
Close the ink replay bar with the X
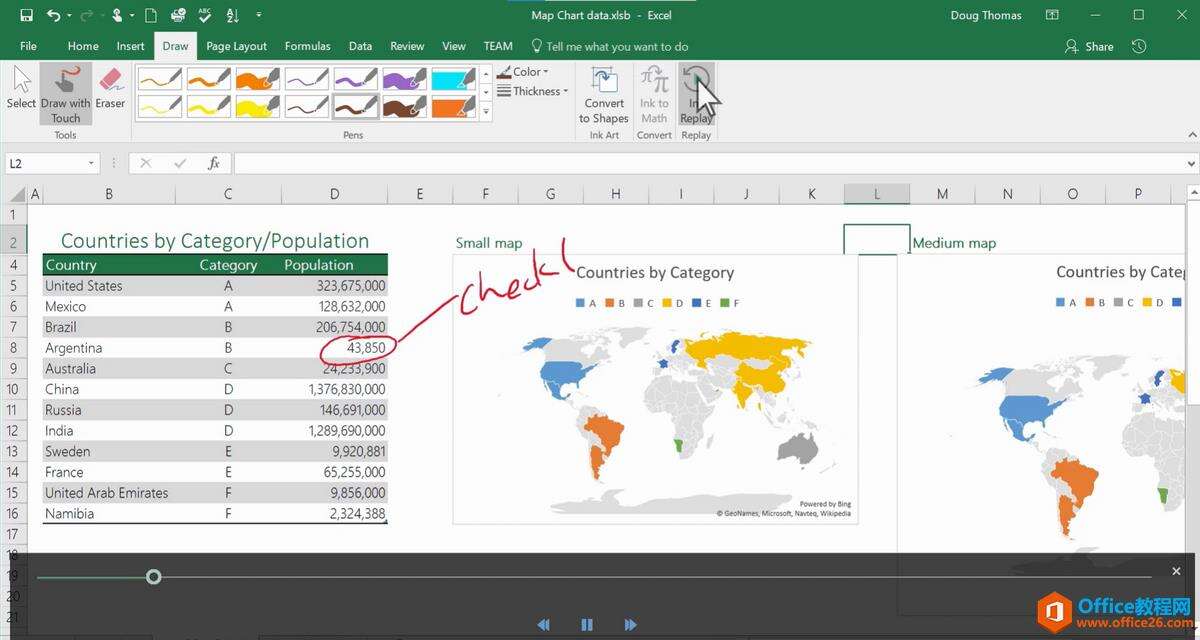coord(1176,571)
